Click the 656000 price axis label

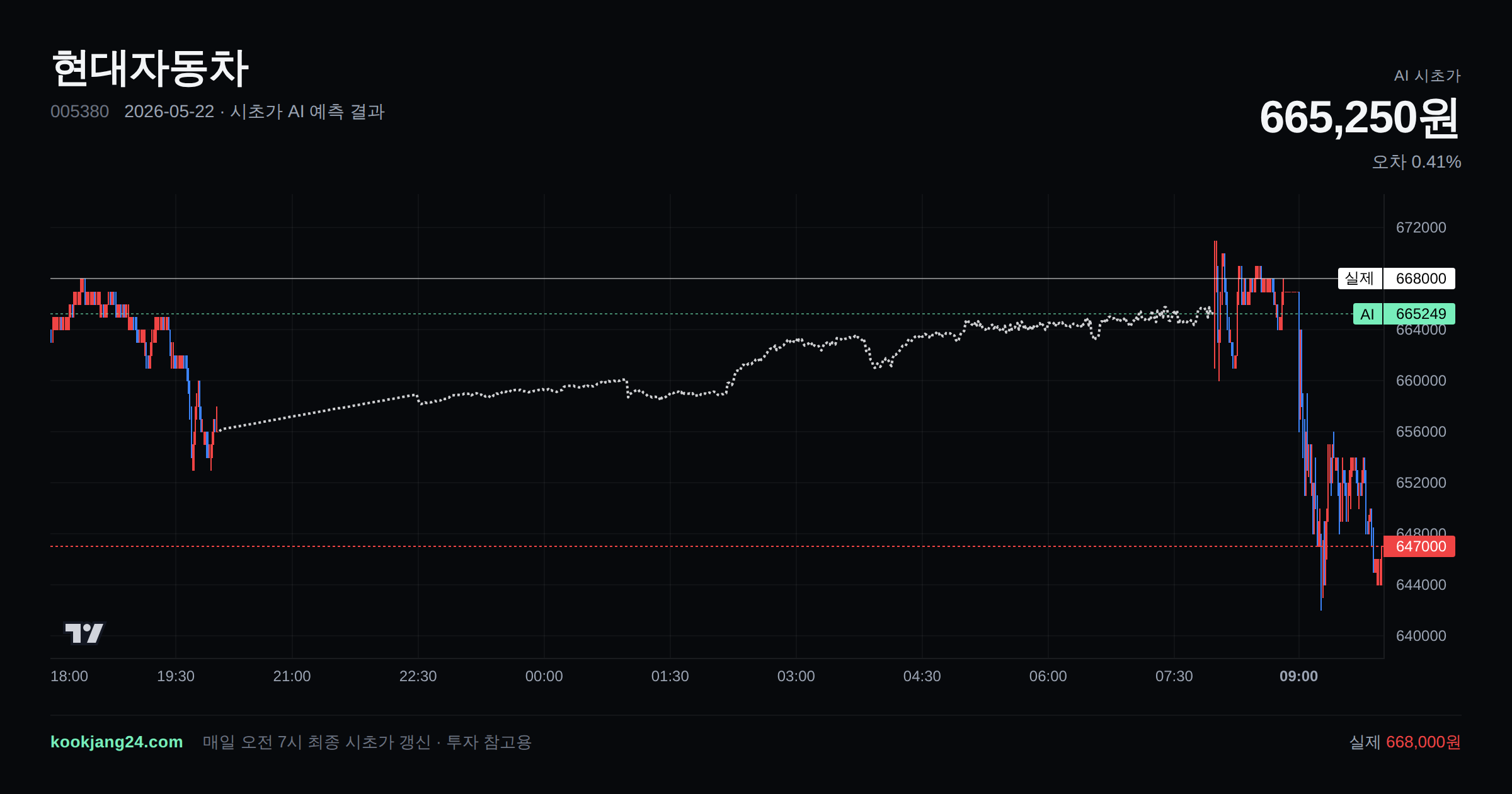(x=1421, y=432)
